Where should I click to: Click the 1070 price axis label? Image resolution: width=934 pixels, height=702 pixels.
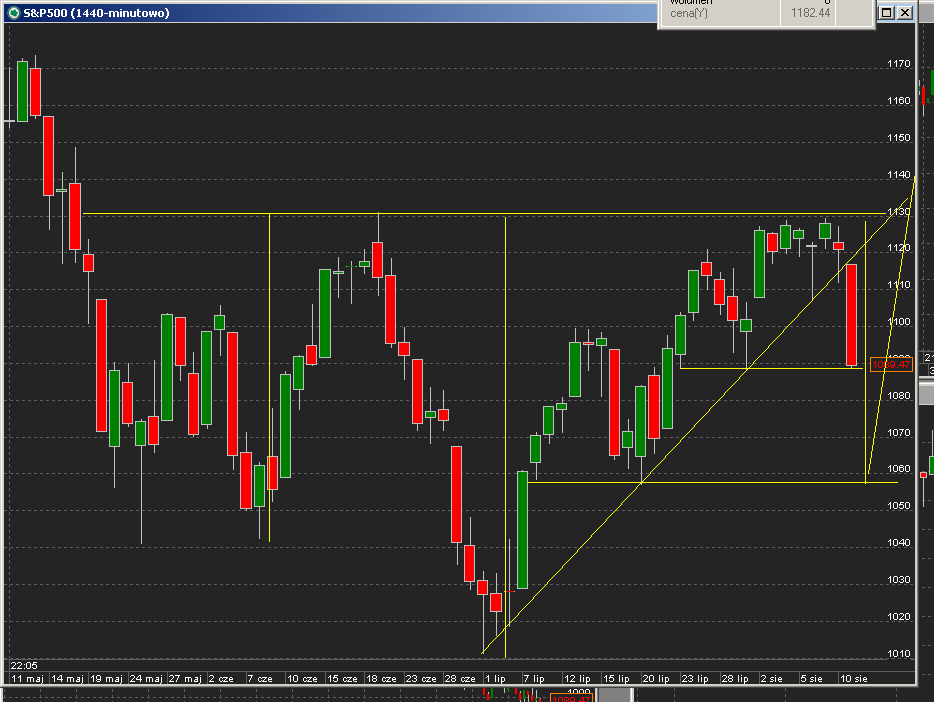tap(898, 432)
